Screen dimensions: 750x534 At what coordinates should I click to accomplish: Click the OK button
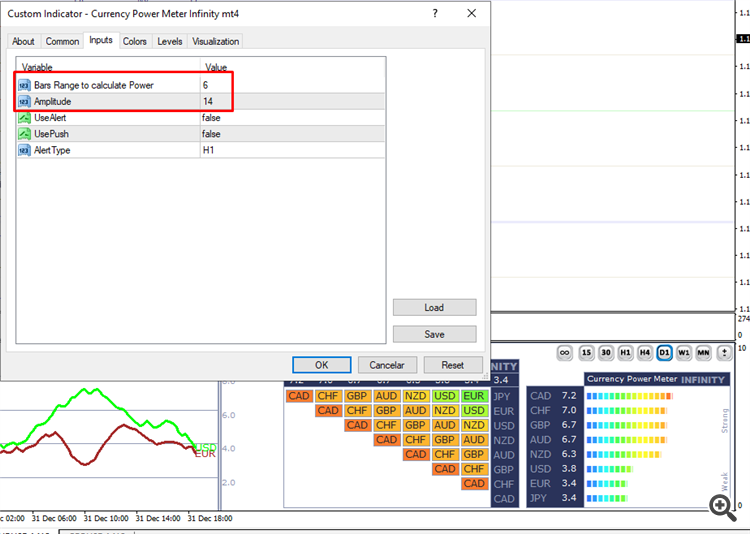(321, 365)
